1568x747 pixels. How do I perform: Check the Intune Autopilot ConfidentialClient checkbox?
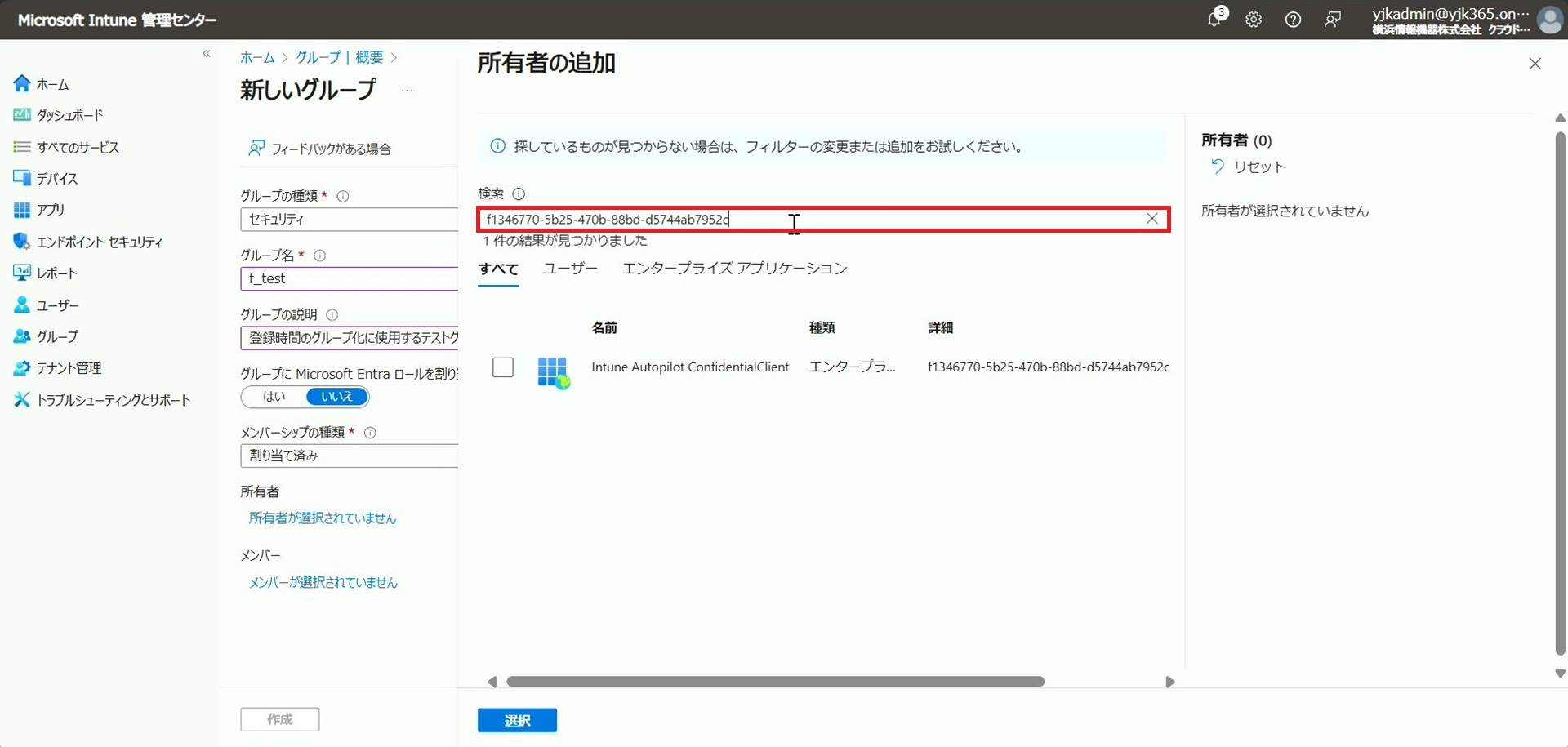tap(503, 367)
